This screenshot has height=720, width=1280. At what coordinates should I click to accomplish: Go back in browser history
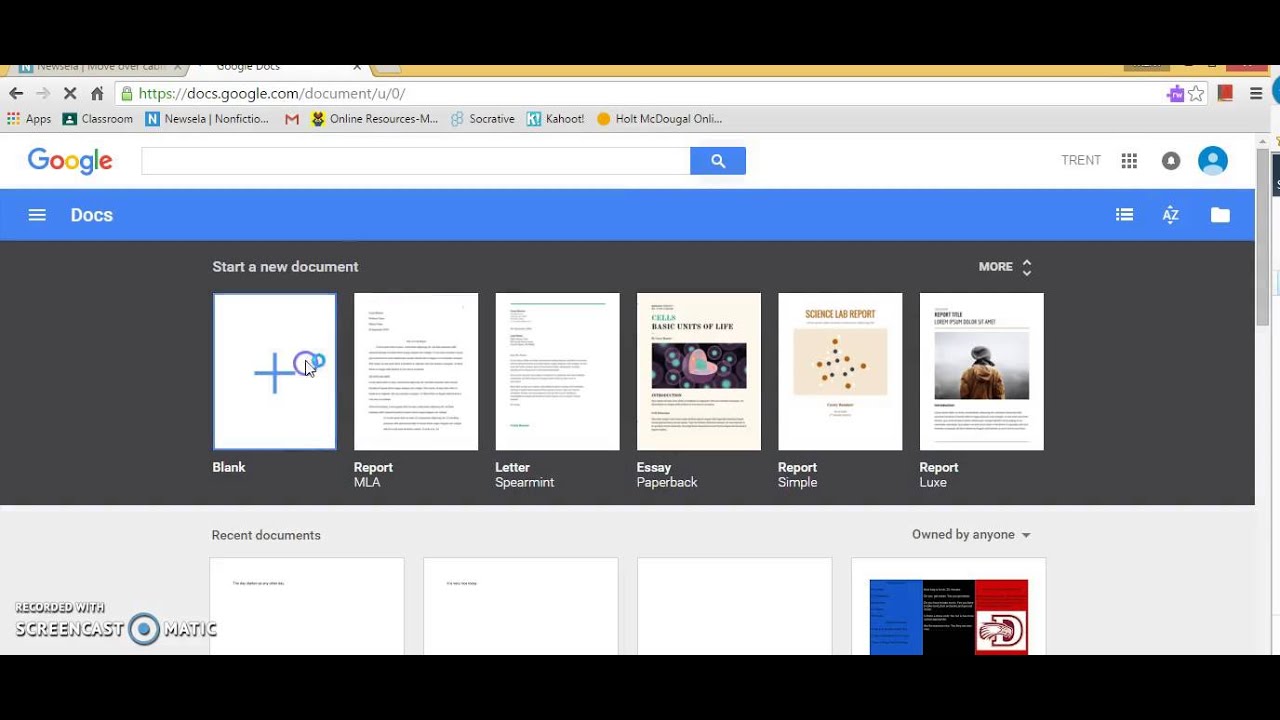[x=16, y=93]
